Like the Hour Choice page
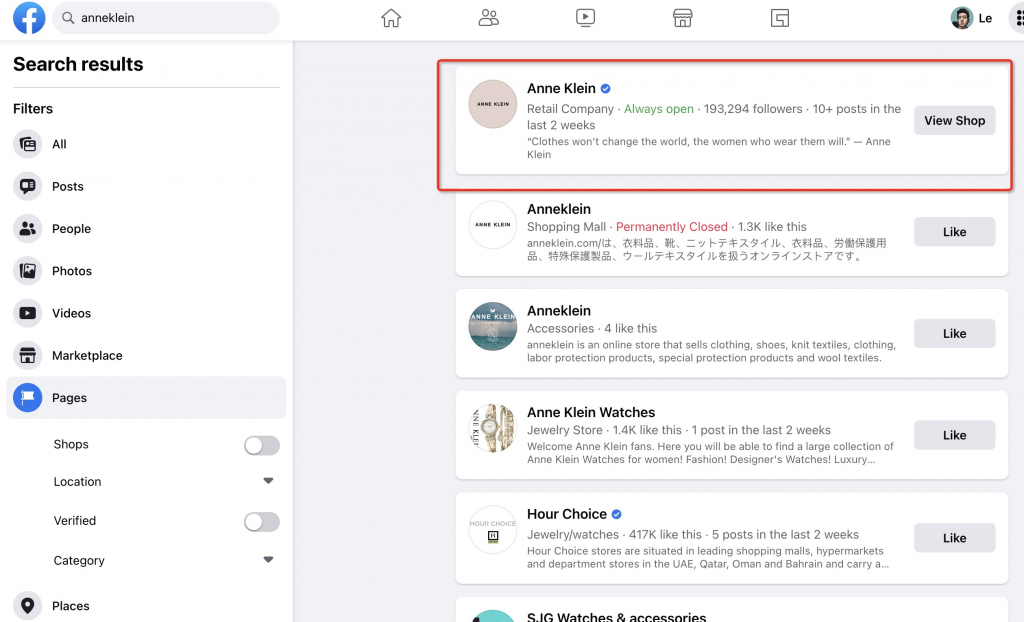Viewport: 1024px width, 622px height. [x=954, y=538]
